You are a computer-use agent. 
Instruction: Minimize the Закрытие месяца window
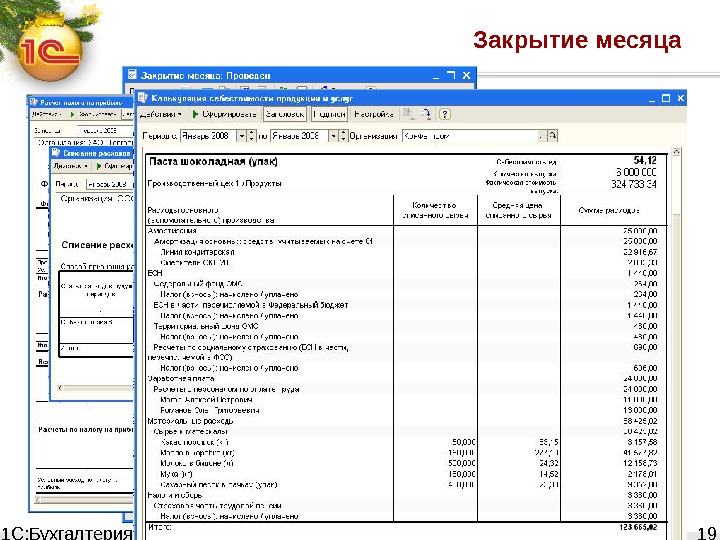(436, 75)
